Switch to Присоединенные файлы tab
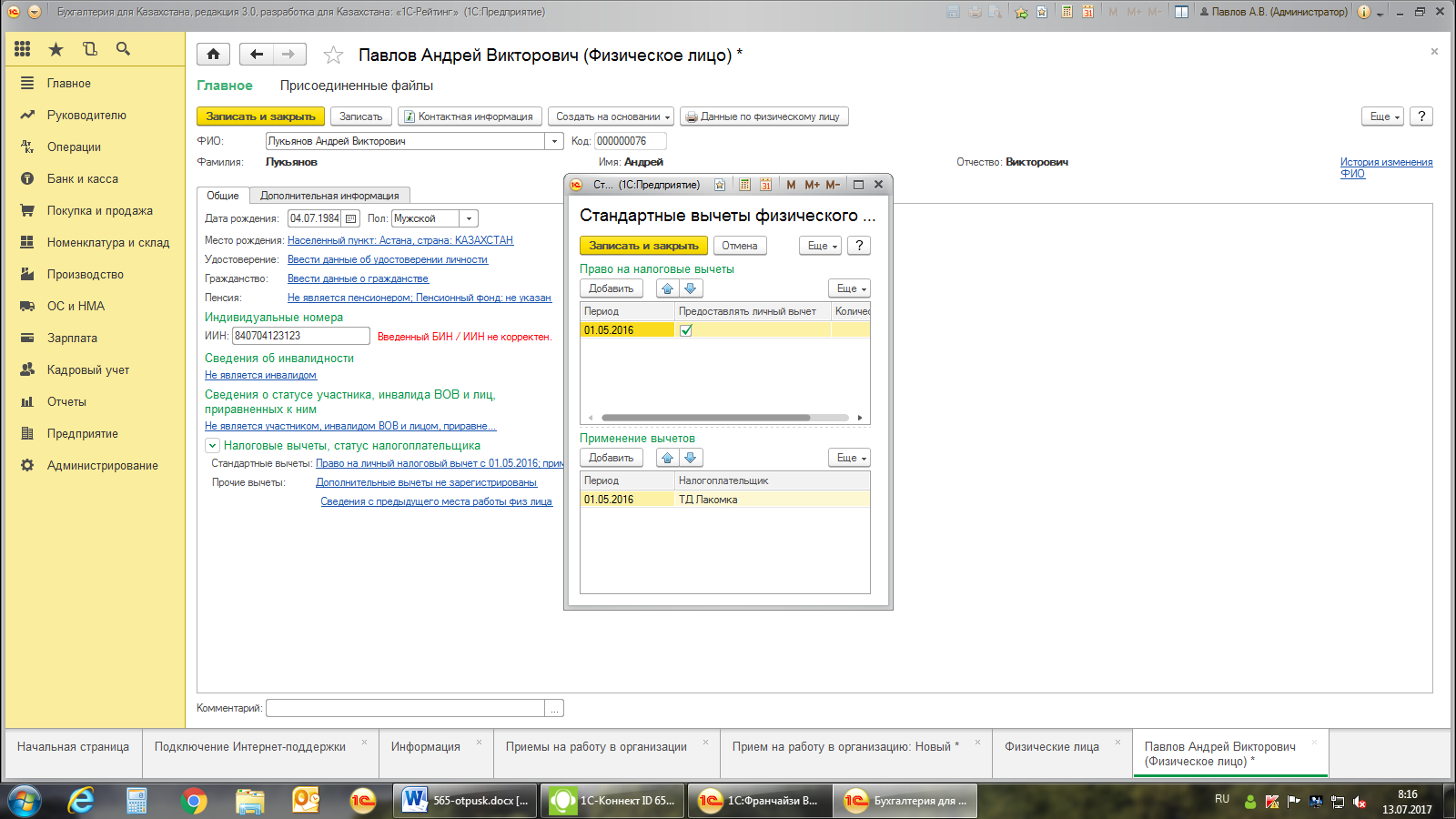This screenshot has width=1456, height=819. [x=357, y=86]
